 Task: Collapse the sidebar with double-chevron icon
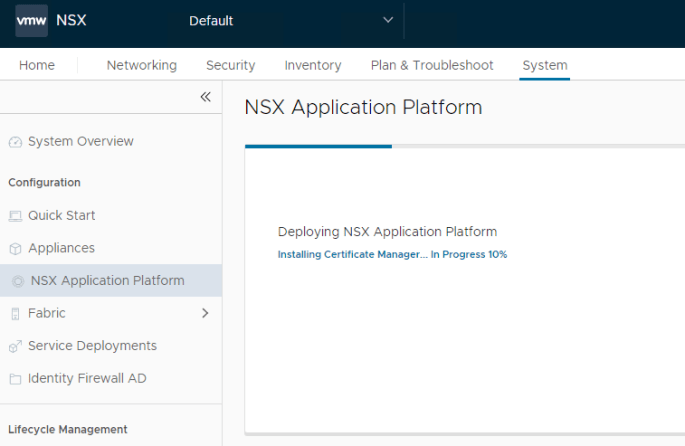point(205,97)
